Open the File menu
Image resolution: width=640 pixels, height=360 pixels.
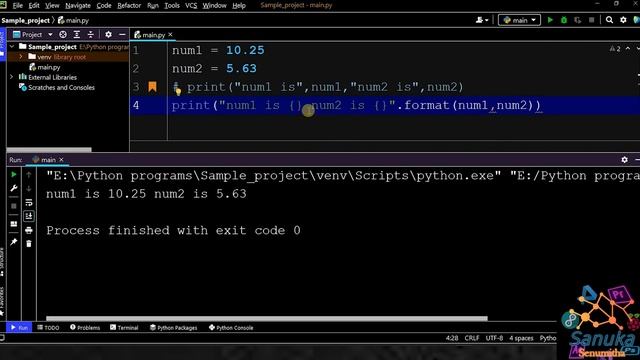point(18,5)
